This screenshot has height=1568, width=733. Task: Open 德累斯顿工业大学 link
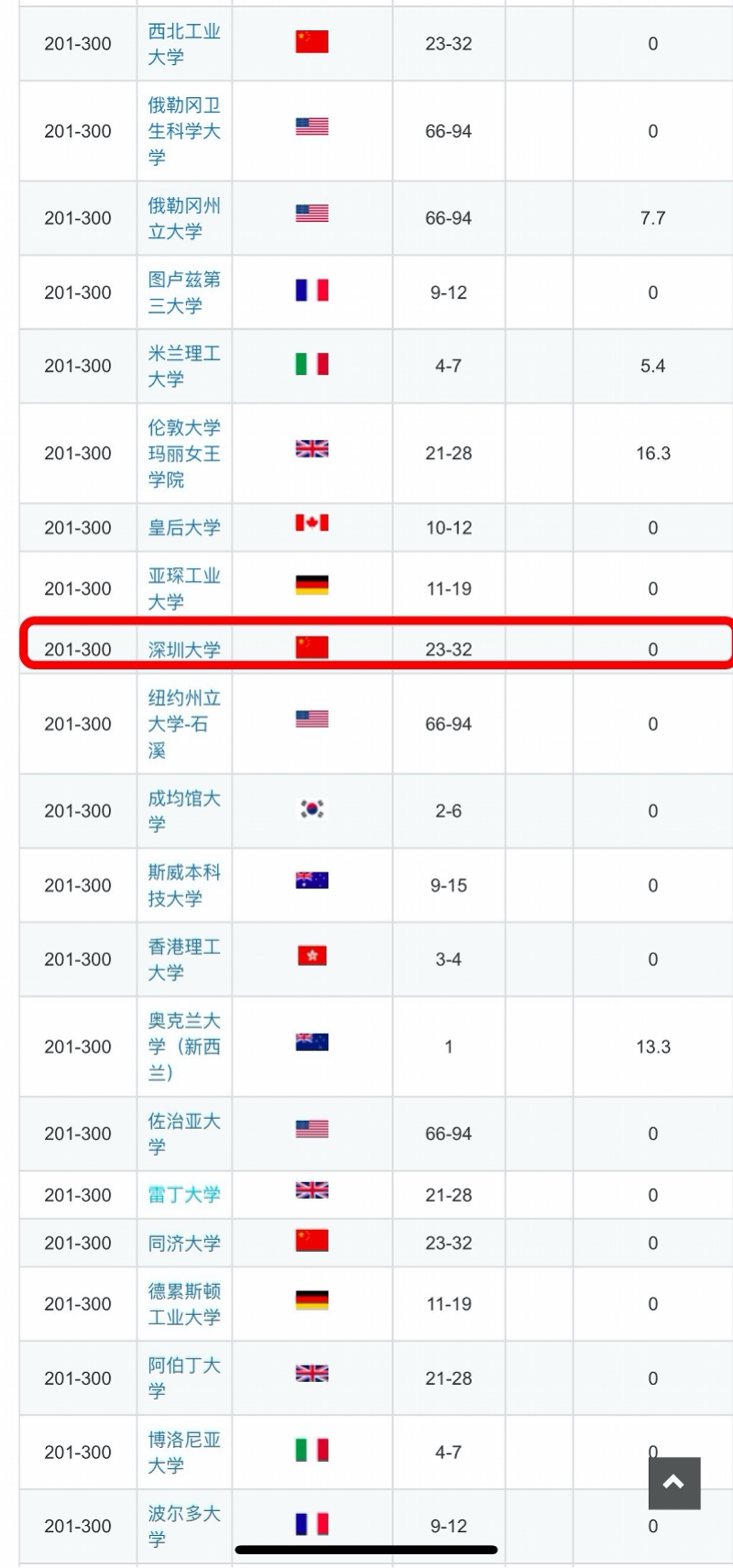click(x=184, y=1304)
